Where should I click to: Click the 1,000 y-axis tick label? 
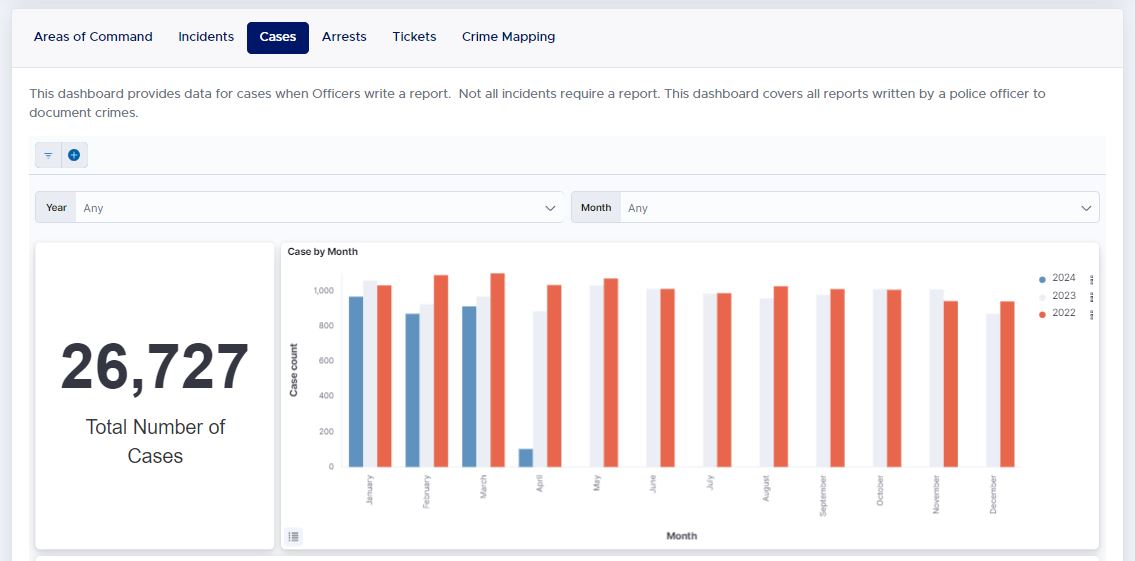pos(323,291)
